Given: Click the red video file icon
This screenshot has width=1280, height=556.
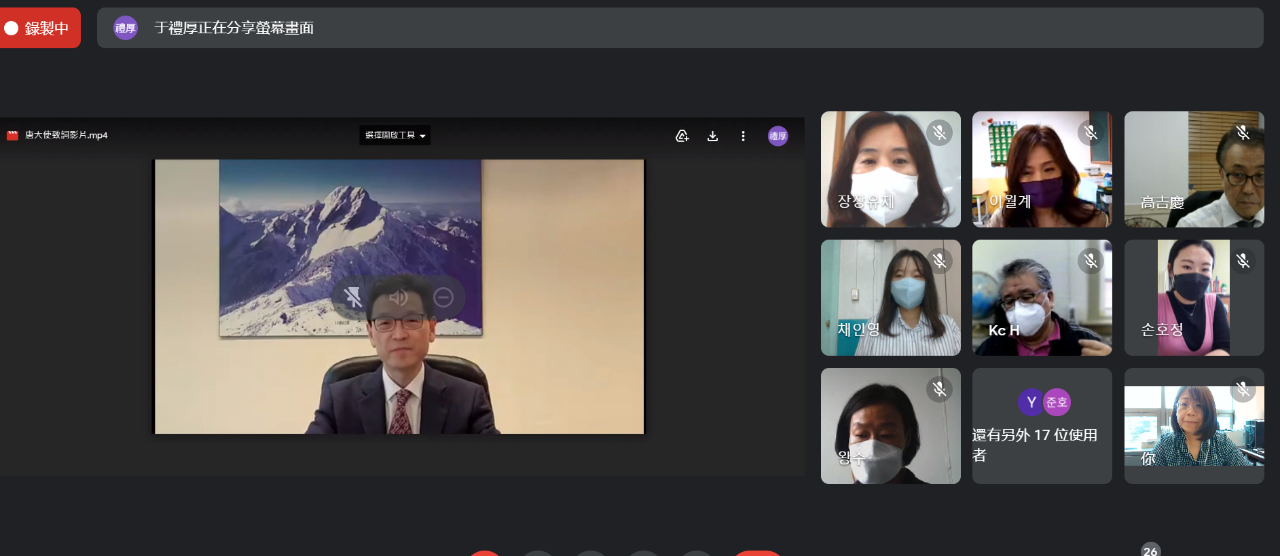Looking at the screenshot, I should tap(13, 136).
